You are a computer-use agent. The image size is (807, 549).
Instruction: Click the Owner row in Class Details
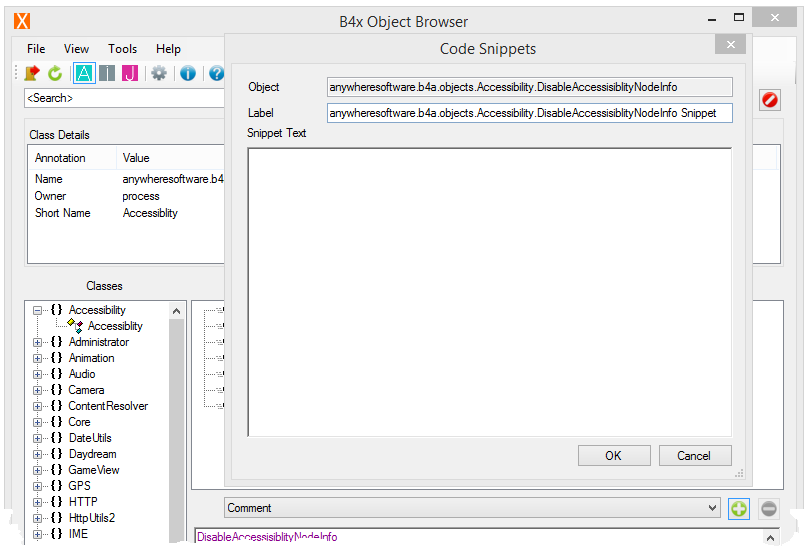pyautogui.click(x=126, y=196)
